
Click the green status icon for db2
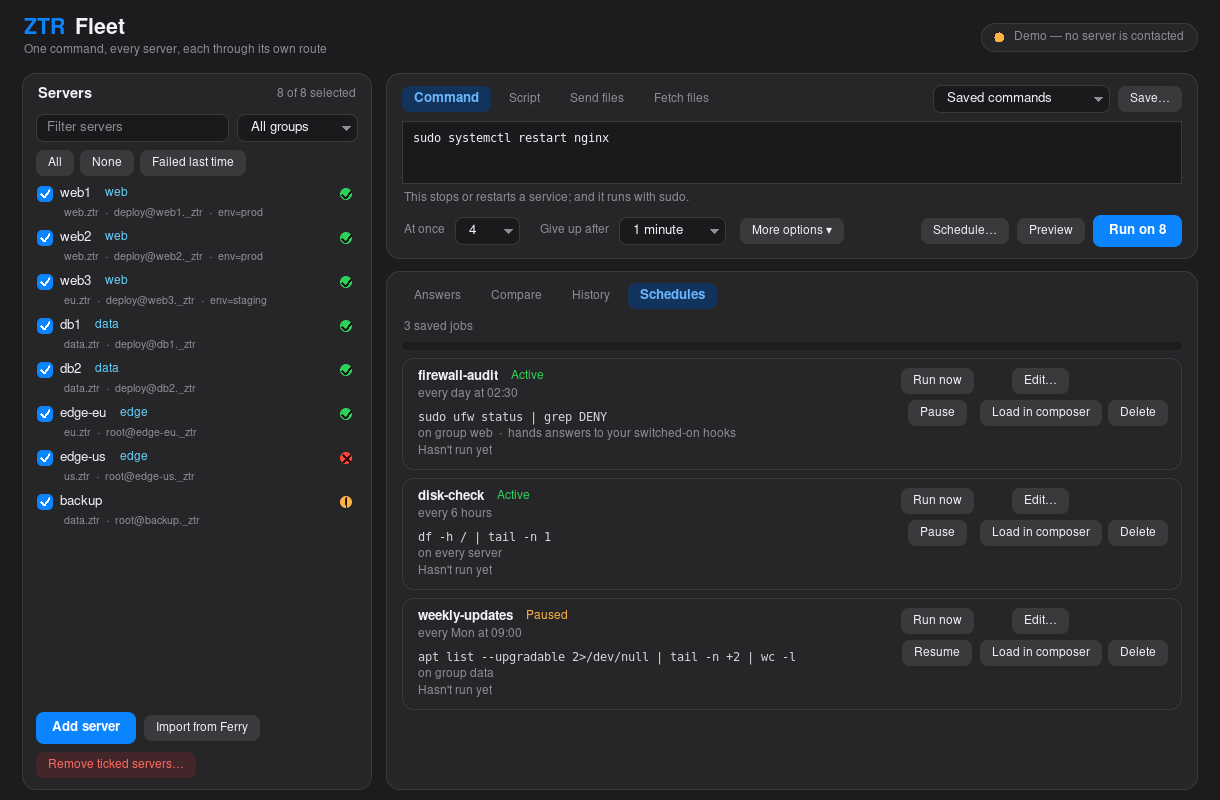tap(346, 370)
